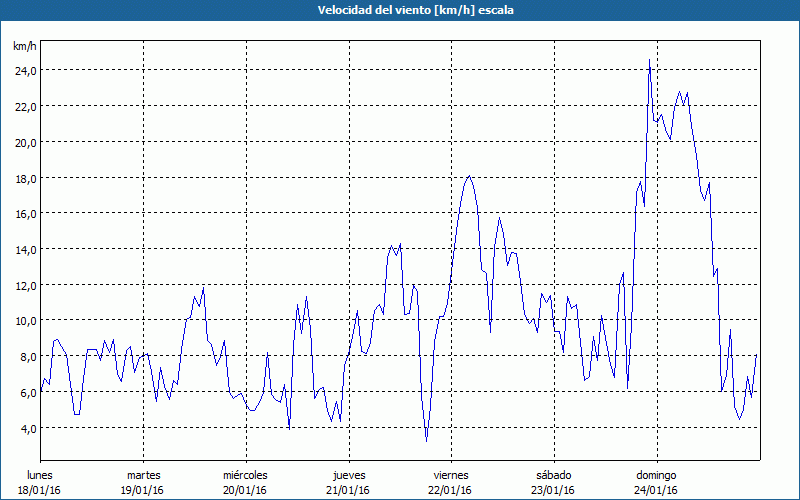Click the 18 km/h peak on viernes
Screen dimensions: 800x500
(469, 176)
